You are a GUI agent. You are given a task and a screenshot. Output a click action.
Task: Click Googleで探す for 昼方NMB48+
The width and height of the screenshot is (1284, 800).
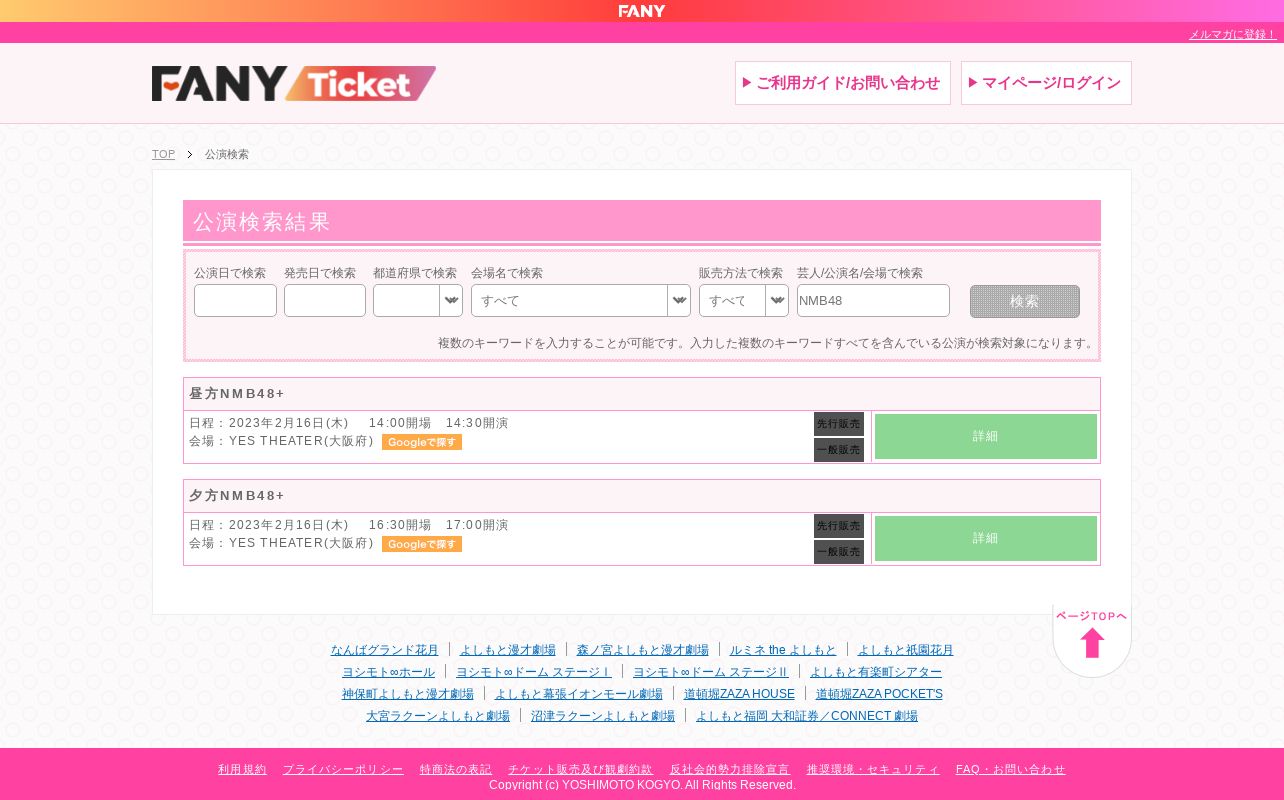[422, 442]
